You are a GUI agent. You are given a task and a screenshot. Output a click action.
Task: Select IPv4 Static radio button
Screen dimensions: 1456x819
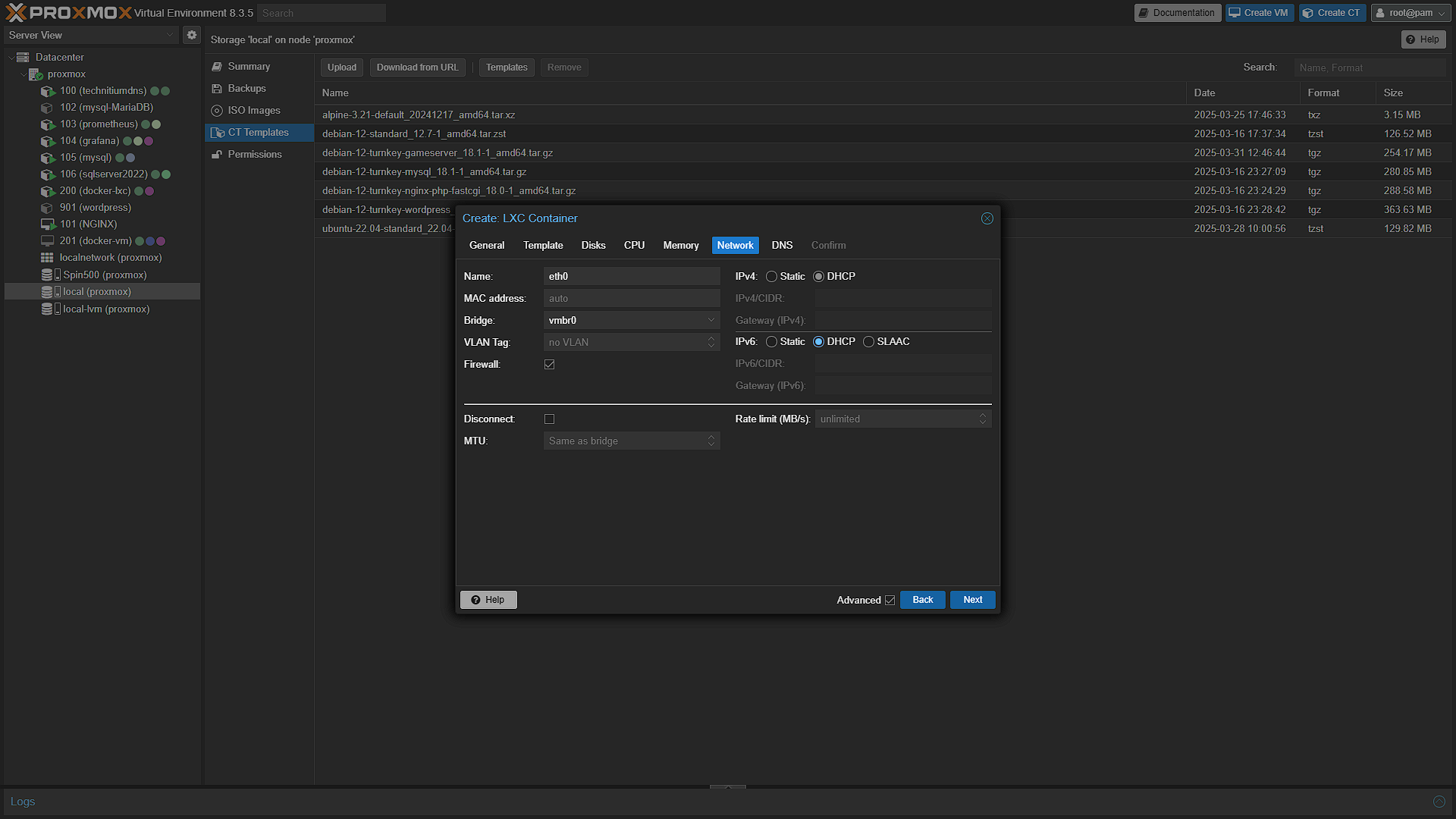[x=771, y=277]
